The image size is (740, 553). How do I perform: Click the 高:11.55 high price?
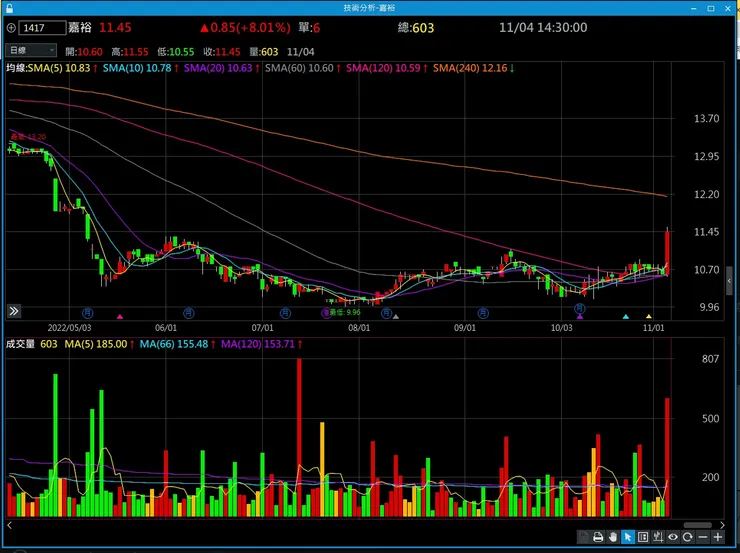pyautogui.click(x=130, y=52)
